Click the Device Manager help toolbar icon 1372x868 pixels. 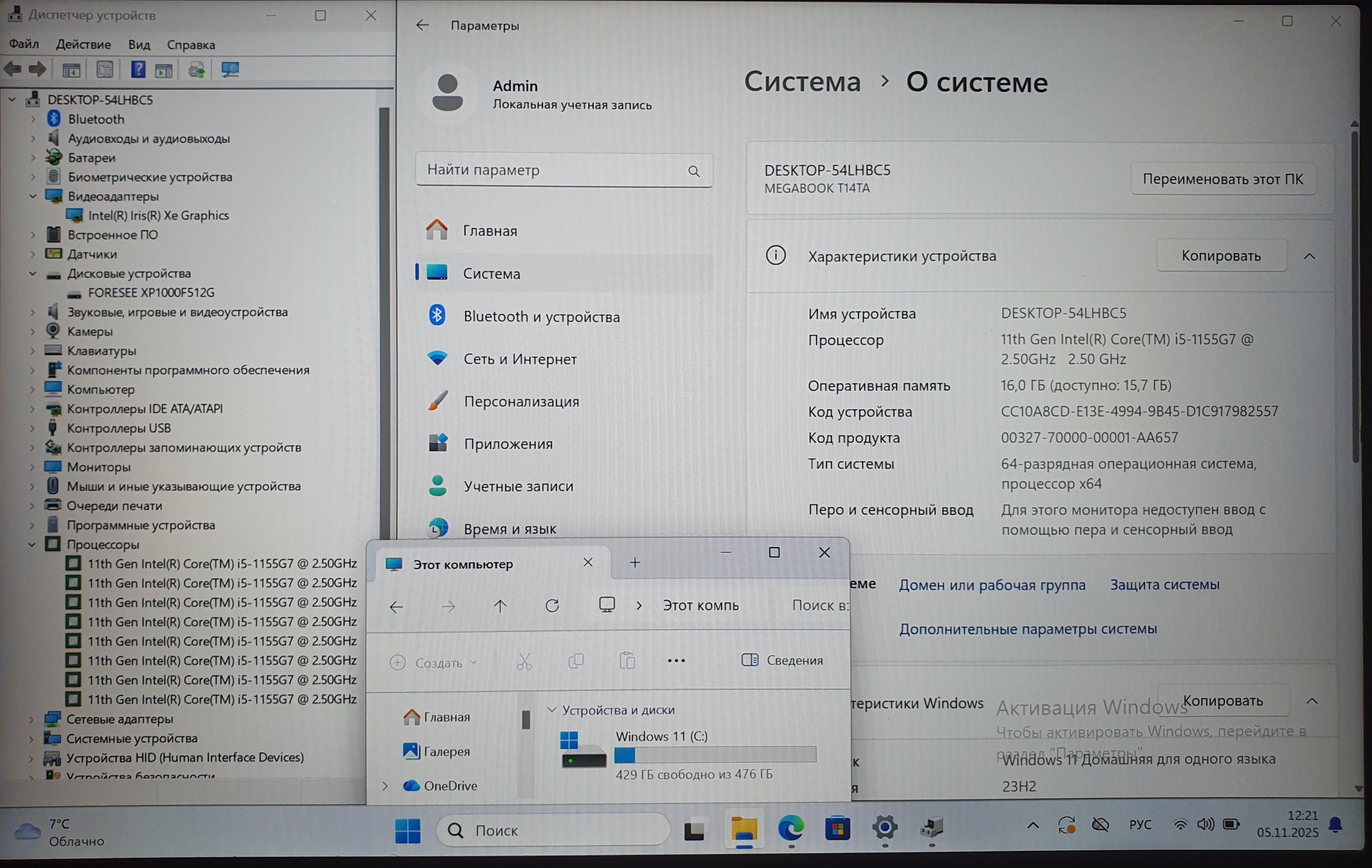(138, 70)
